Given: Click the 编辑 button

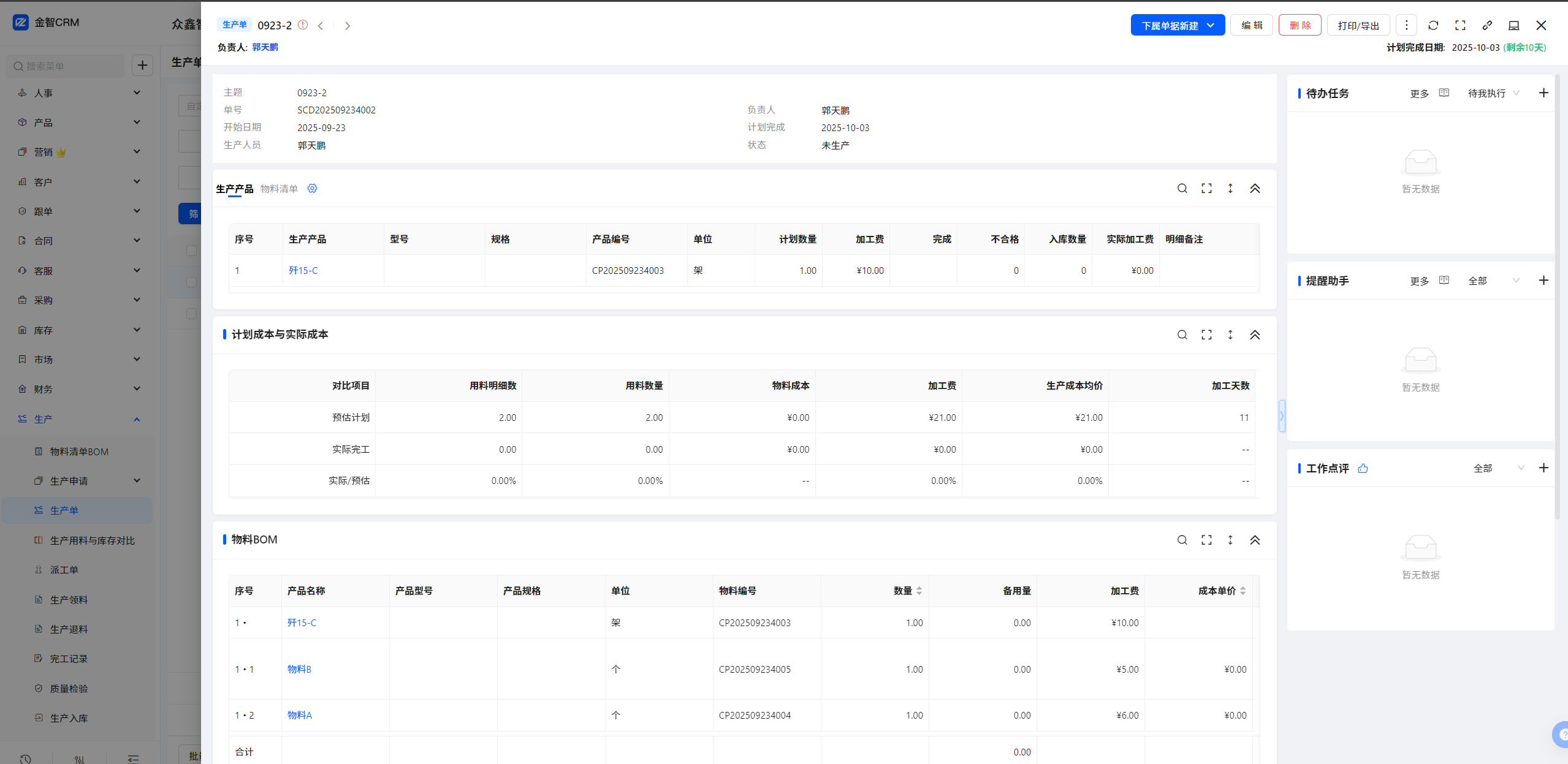Looking at the screenshot, I should click(1251, 25).
